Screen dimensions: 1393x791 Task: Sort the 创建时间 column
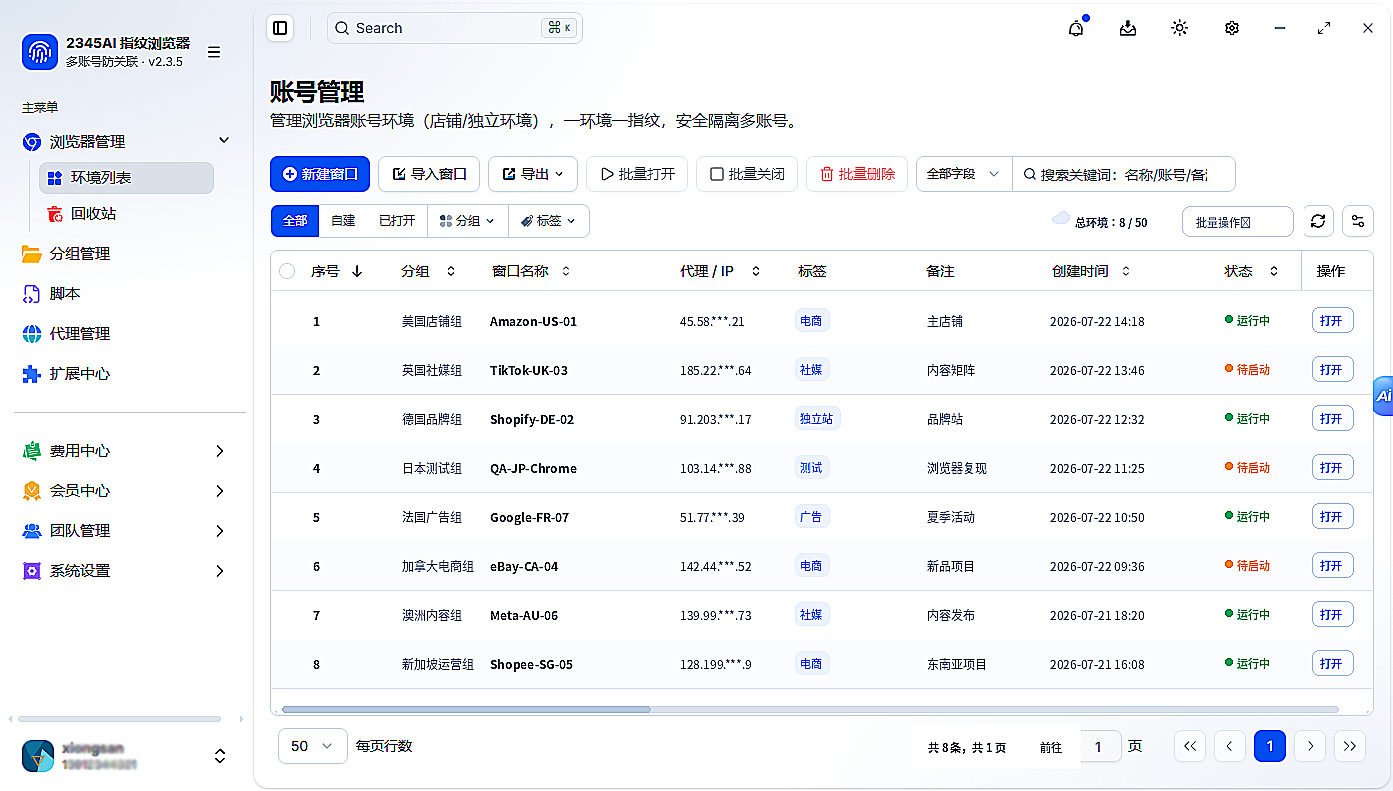1126,271
